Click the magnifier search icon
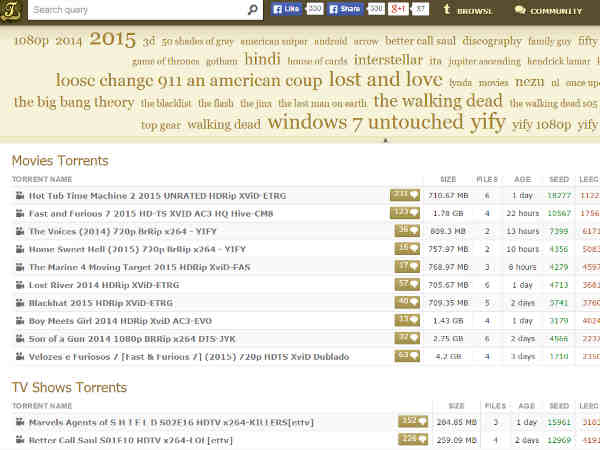This screenshot has width=600, height=450. (x=253, y=10)
